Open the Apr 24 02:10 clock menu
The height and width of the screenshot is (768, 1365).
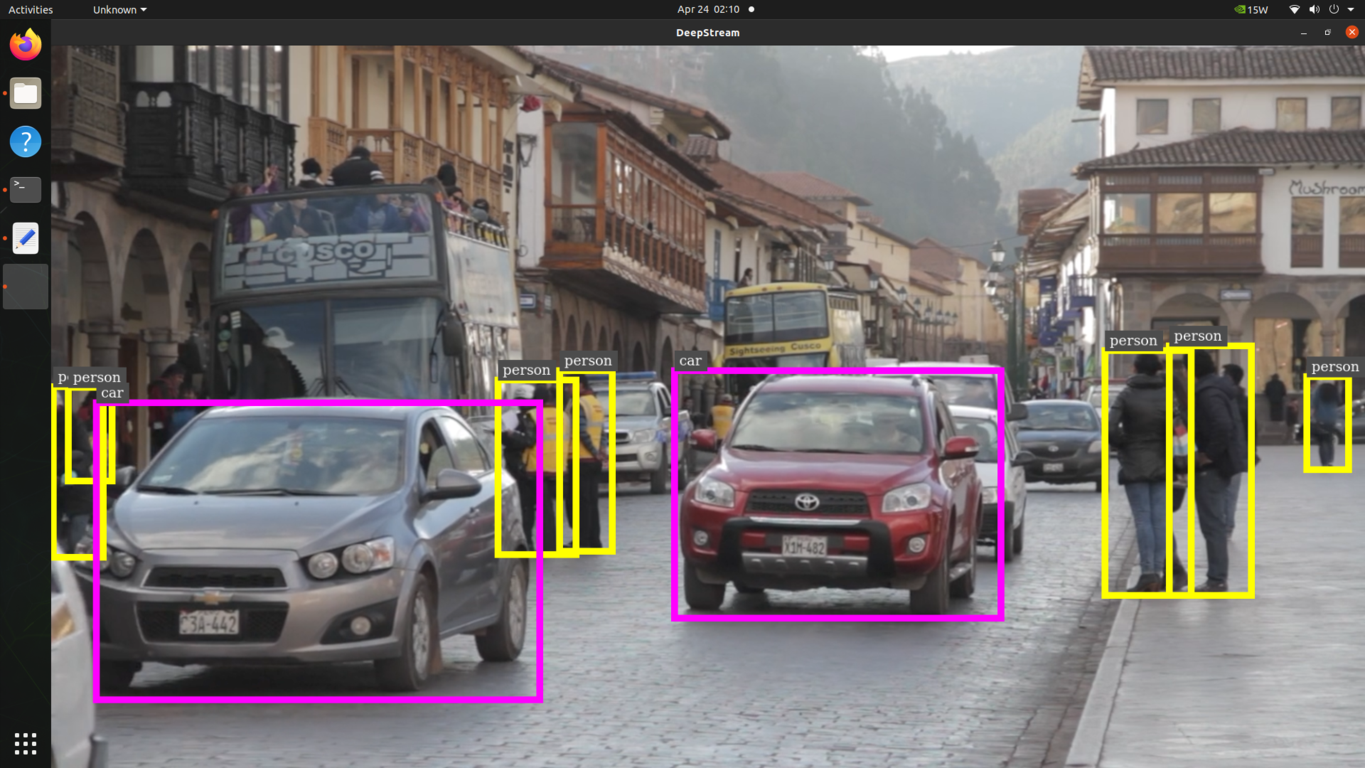(x=708, y=10)
